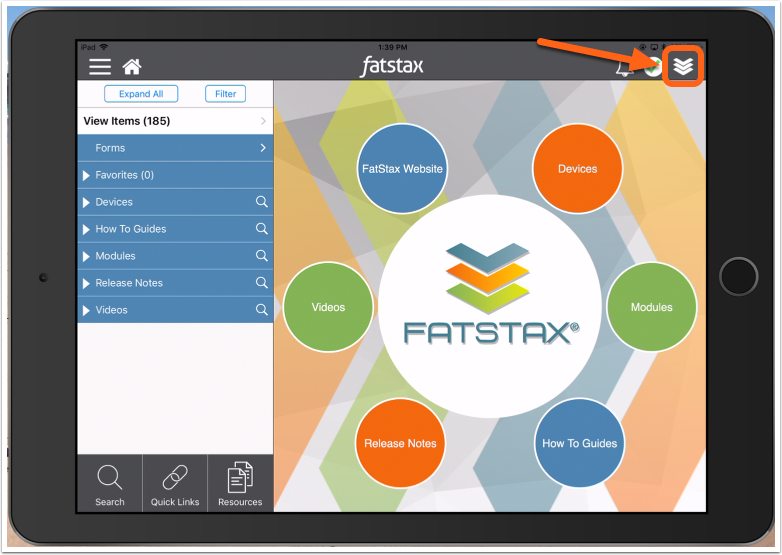Tap the Wi-Fi status icon
The width and height of the screenshot is (782, 555).
pyautogui.click(x=104, y=47)
